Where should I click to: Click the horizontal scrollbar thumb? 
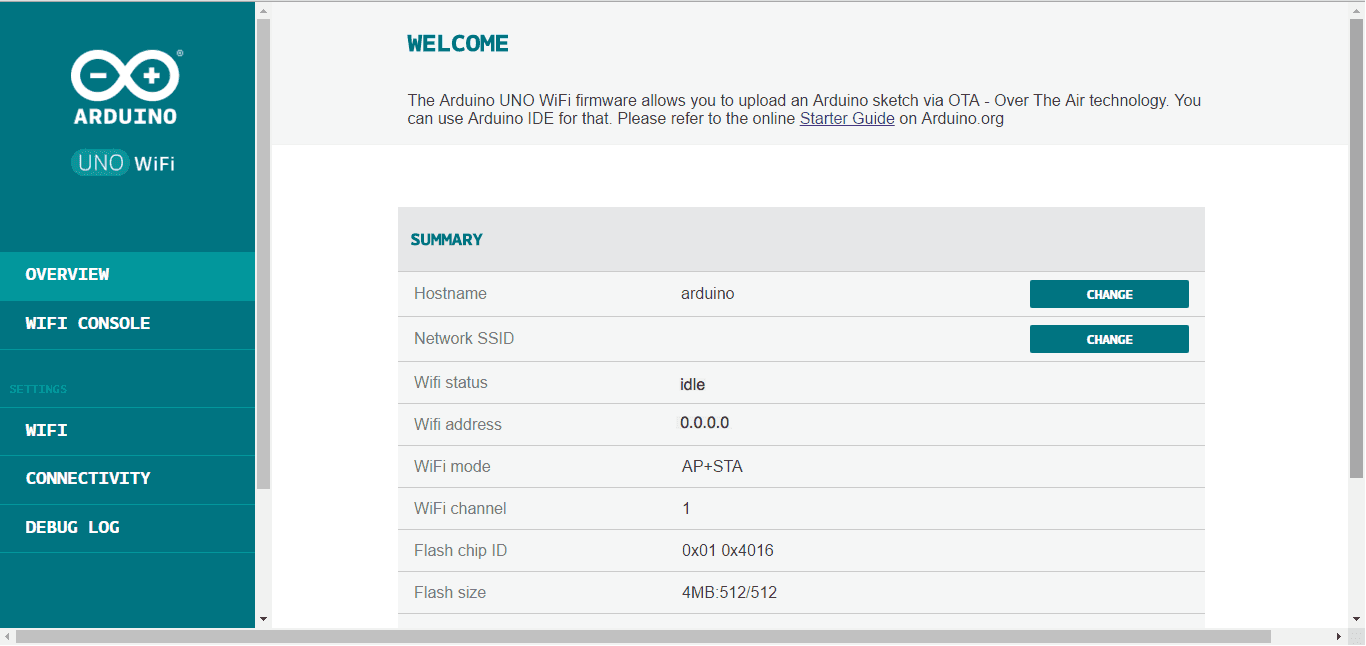click(640, 637)
